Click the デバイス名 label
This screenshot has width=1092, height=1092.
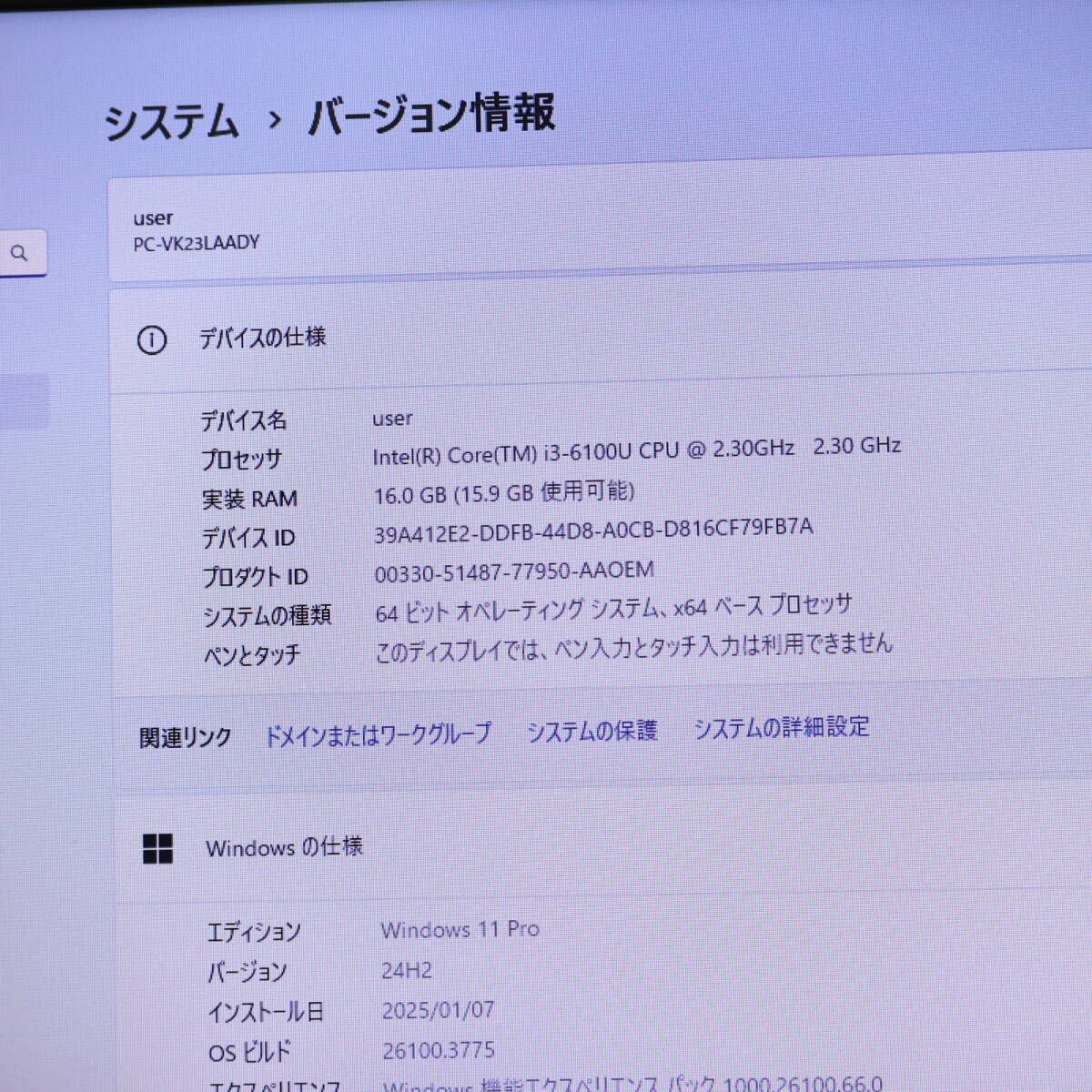(243, 420)
